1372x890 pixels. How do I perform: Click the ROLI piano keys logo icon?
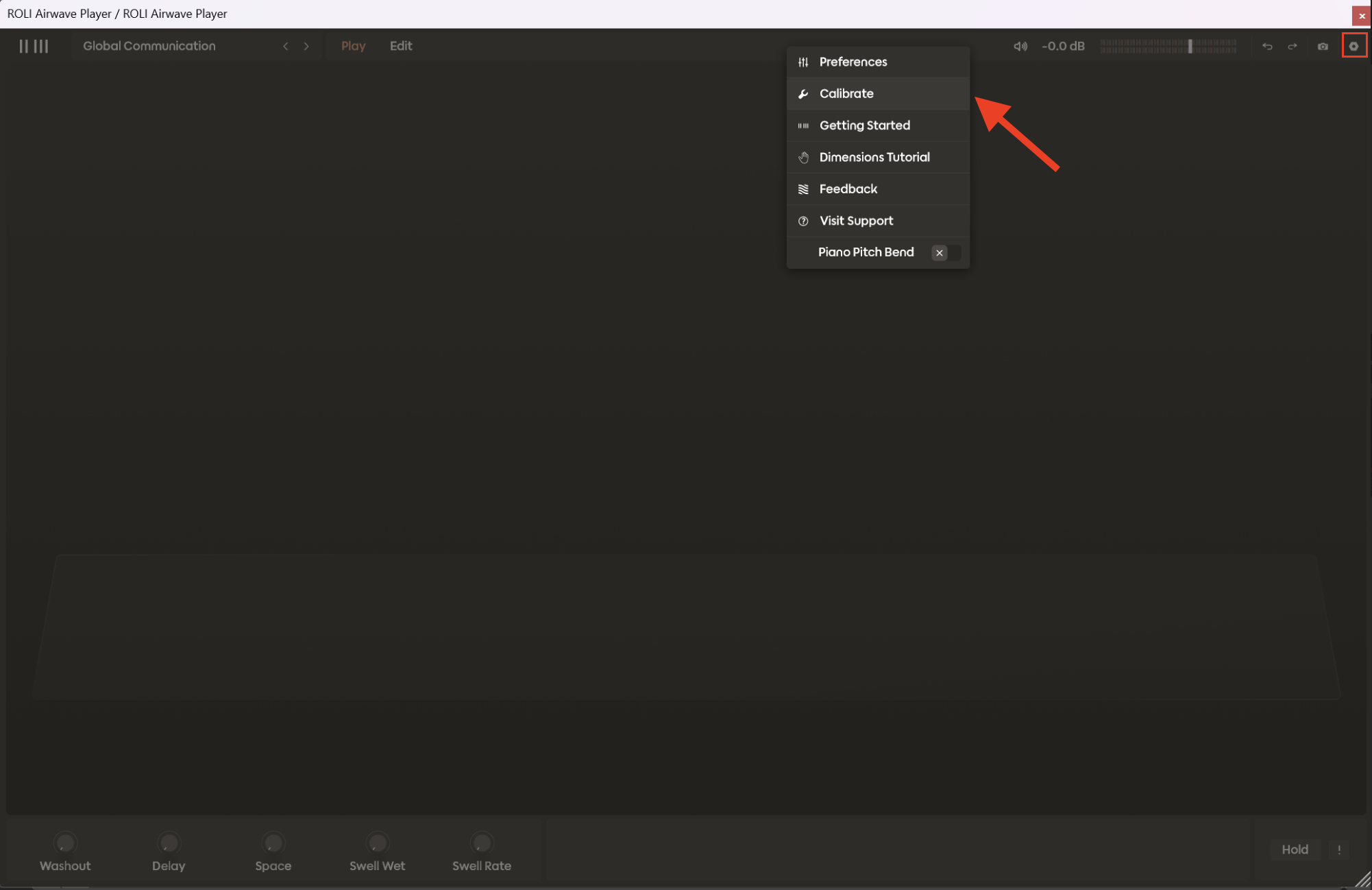34,46
